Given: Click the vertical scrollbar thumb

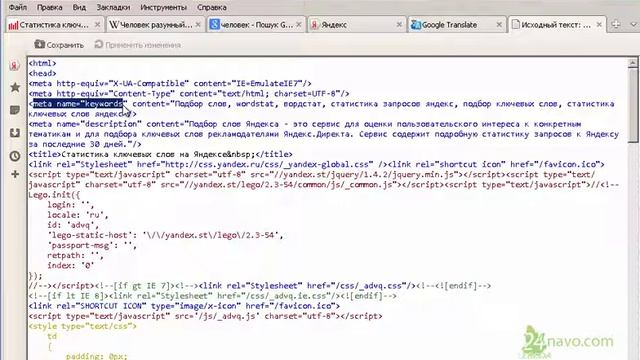Looking at the screenshot, I should [x=633, y=105].
